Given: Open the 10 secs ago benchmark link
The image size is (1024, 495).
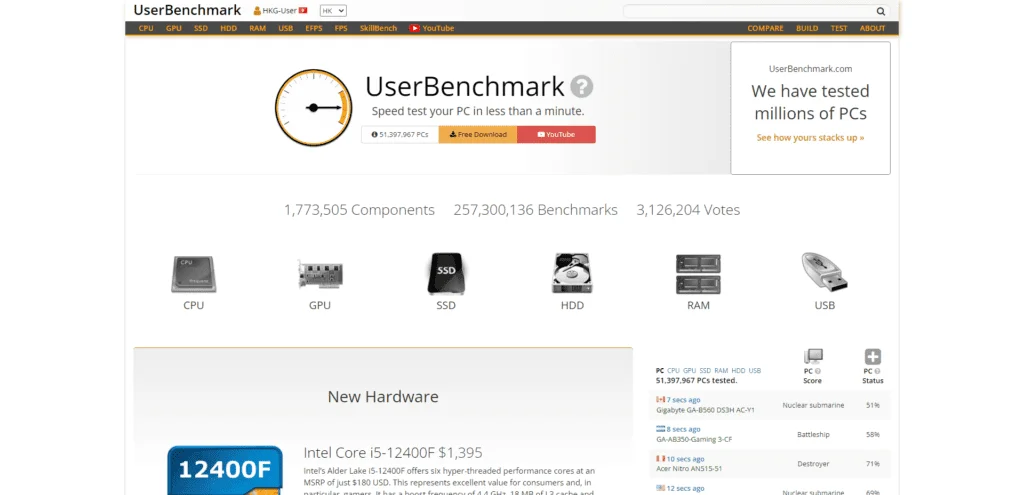Looking at the screenshot, I should pyautogui.click(x=685, y=458).
